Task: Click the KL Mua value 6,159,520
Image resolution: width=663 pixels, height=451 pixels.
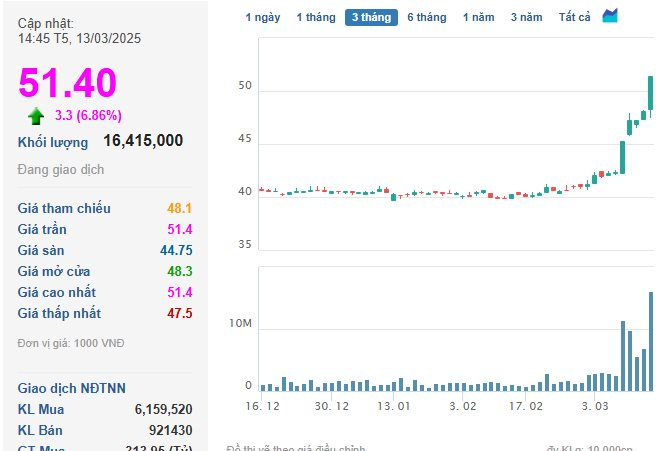Action: coord(164,409)
